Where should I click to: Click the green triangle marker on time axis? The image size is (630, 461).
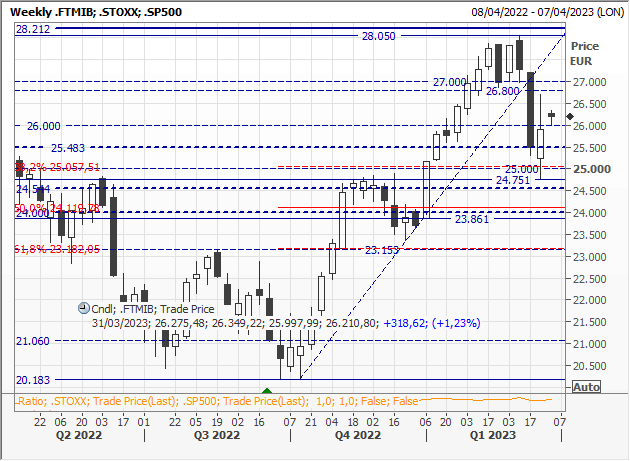click(x=267, y=389)
